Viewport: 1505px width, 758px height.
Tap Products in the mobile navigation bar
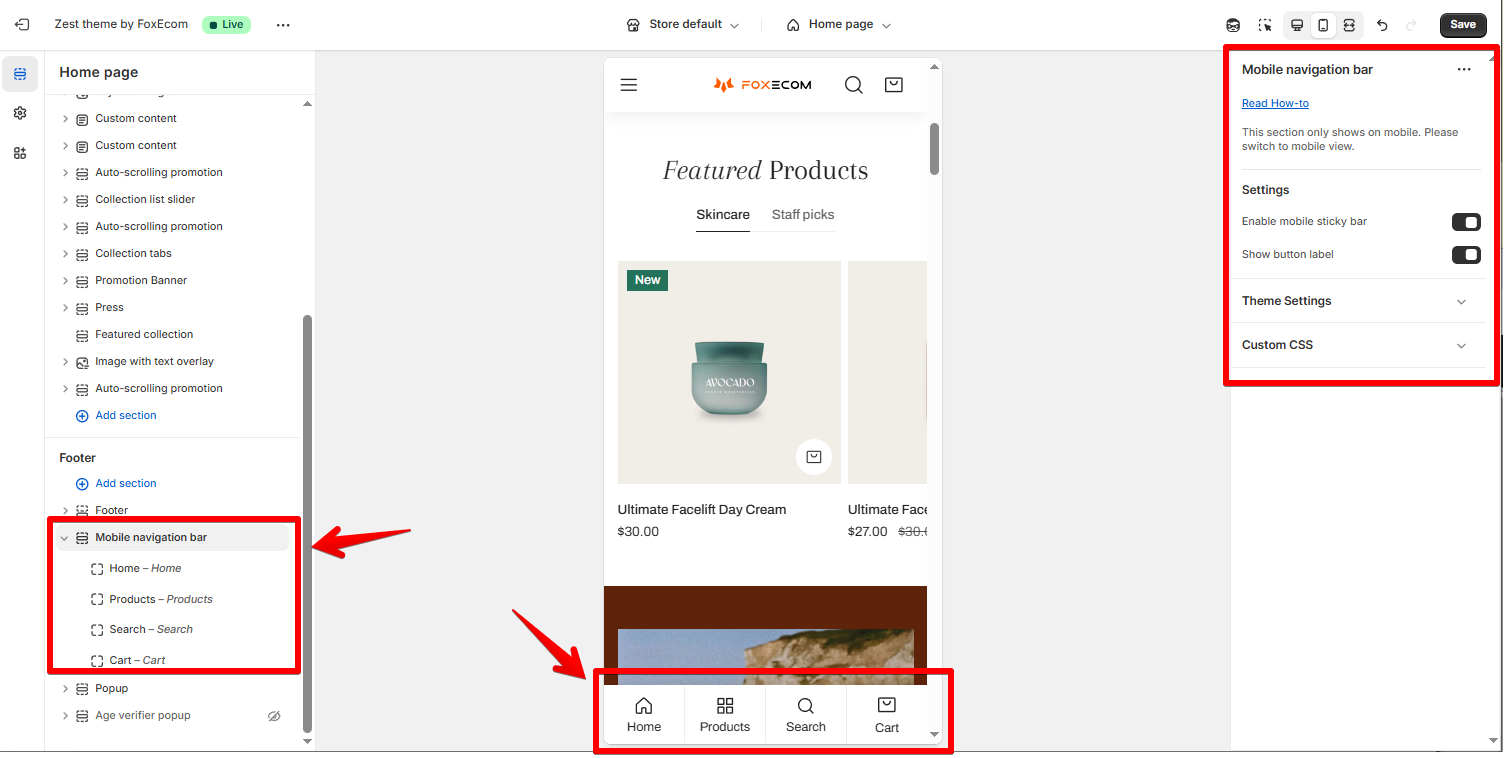click(725, 715)
